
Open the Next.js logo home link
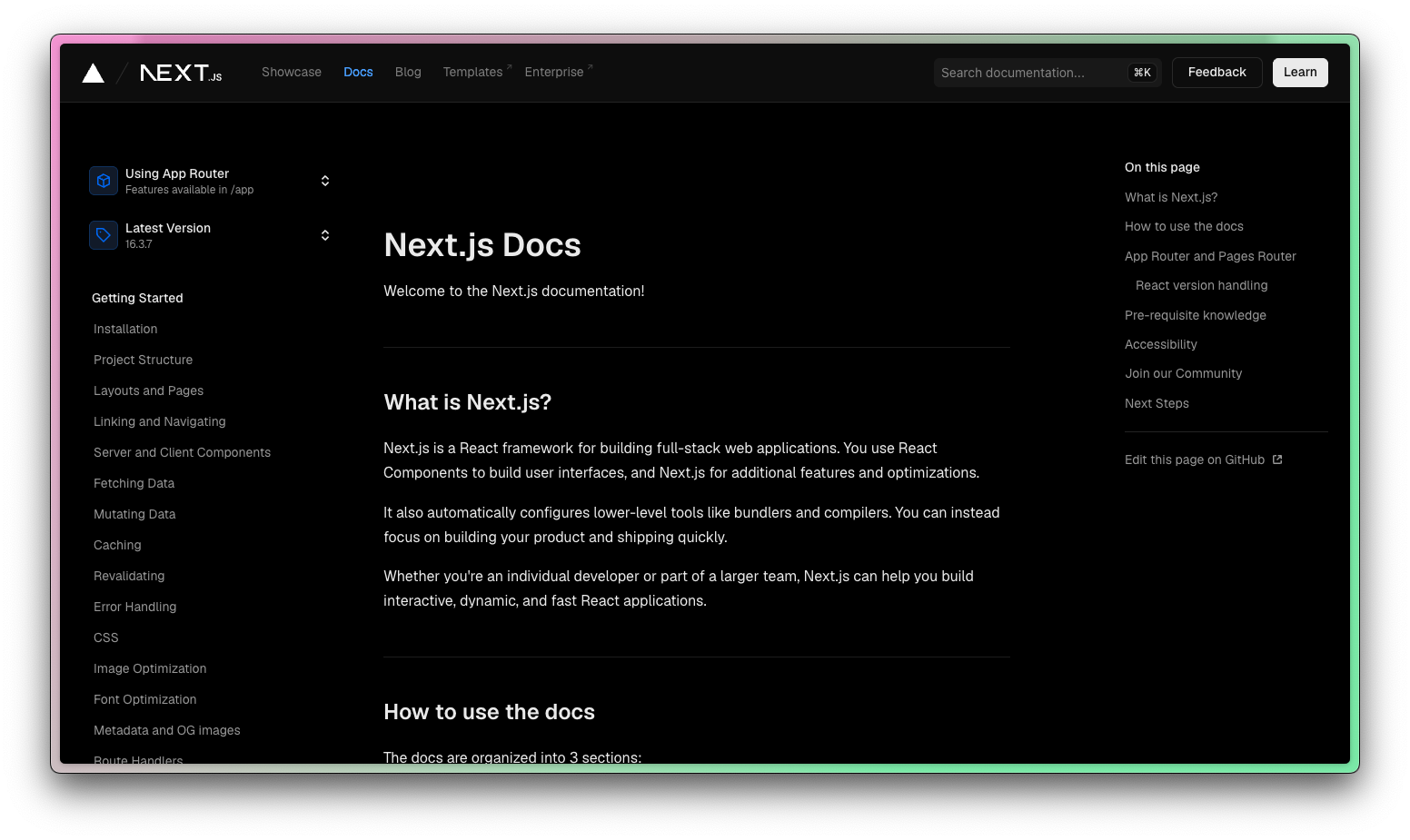point(181,73)
